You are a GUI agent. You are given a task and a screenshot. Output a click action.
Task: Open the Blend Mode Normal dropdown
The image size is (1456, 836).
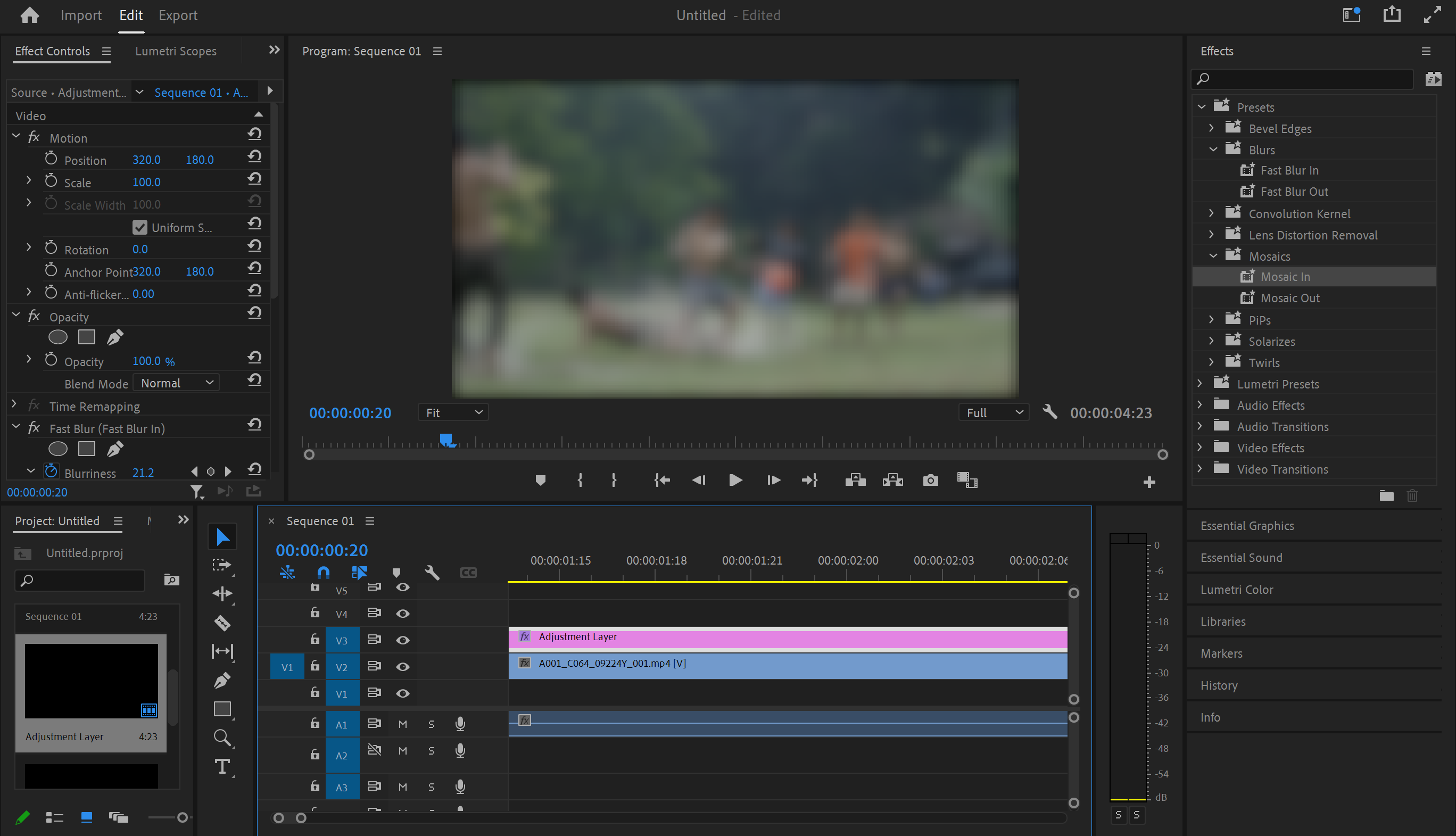point(176,383)
